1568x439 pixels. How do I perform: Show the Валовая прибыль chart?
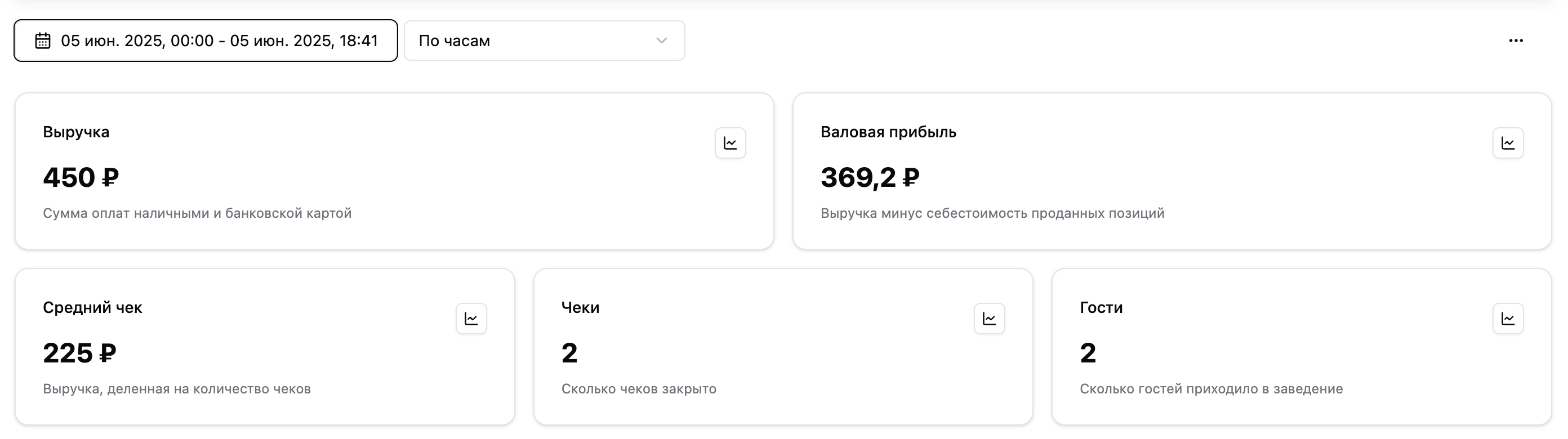(x=1507, y=143)
